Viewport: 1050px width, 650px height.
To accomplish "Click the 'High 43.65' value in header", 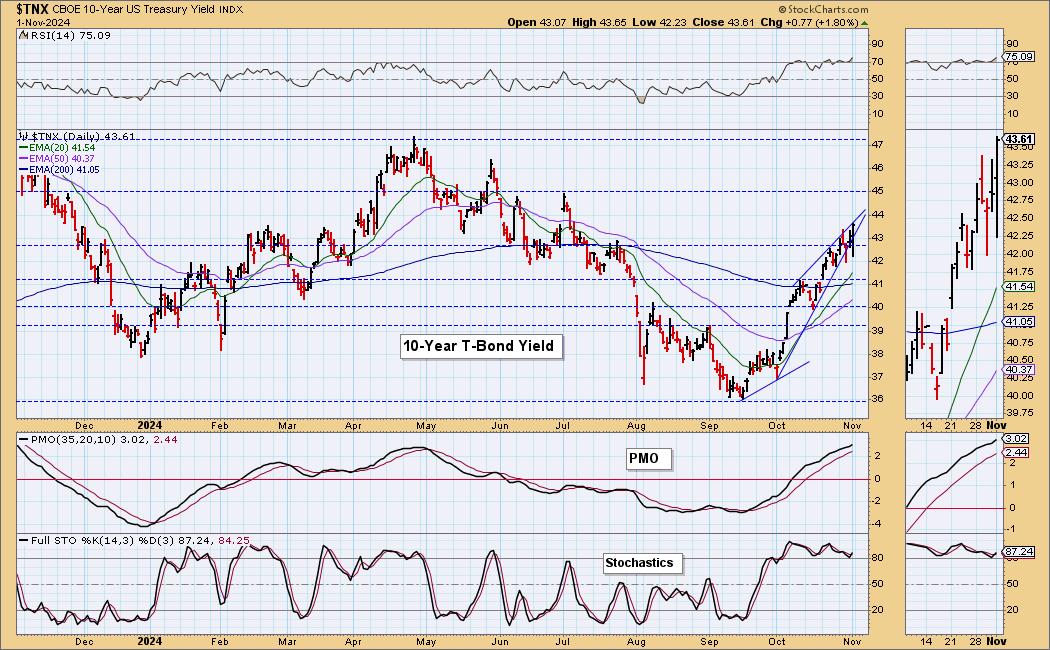I will pyautogui.click(x=599, y=22).
